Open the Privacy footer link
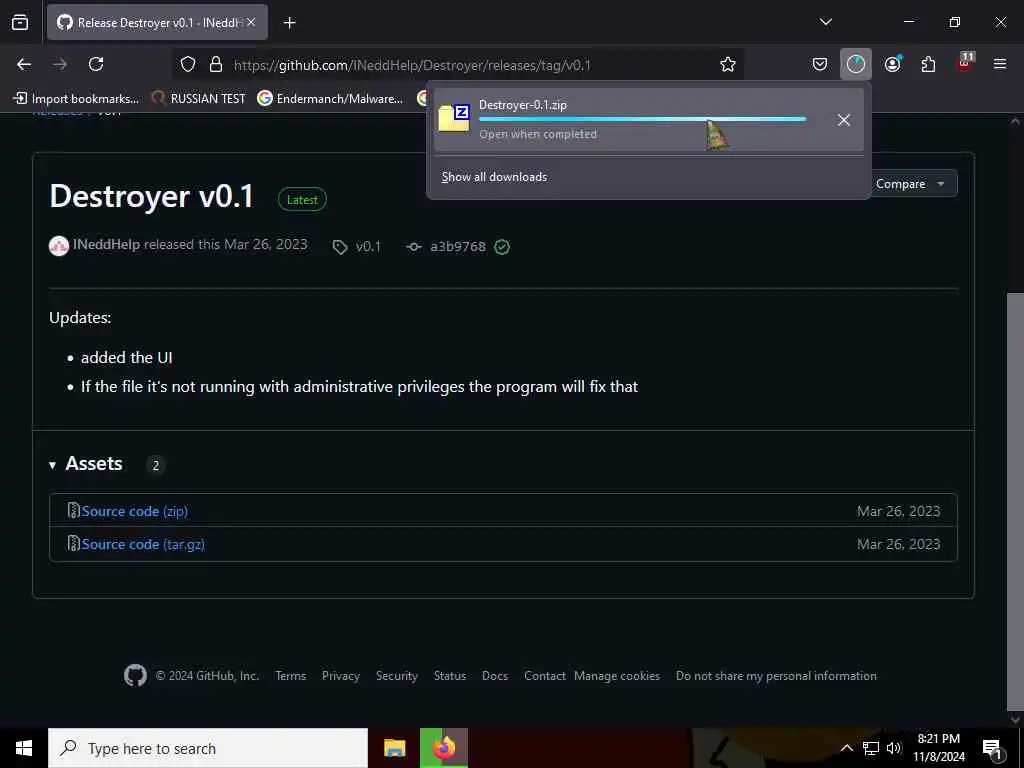Viewport: 1024px width, 768px height. click(x=341, y=676)
